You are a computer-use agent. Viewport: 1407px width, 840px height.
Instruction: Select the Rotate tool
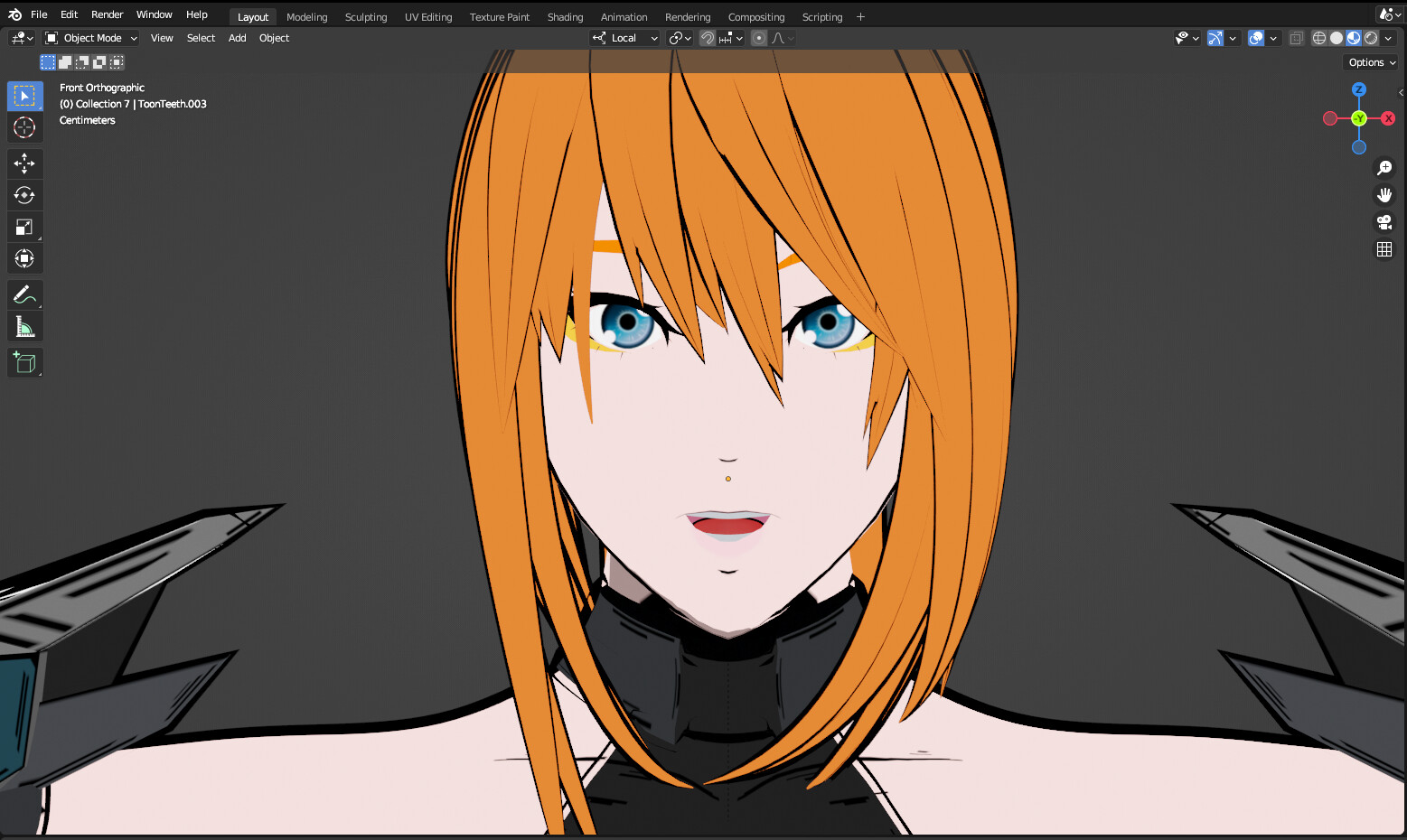(24, 195)
